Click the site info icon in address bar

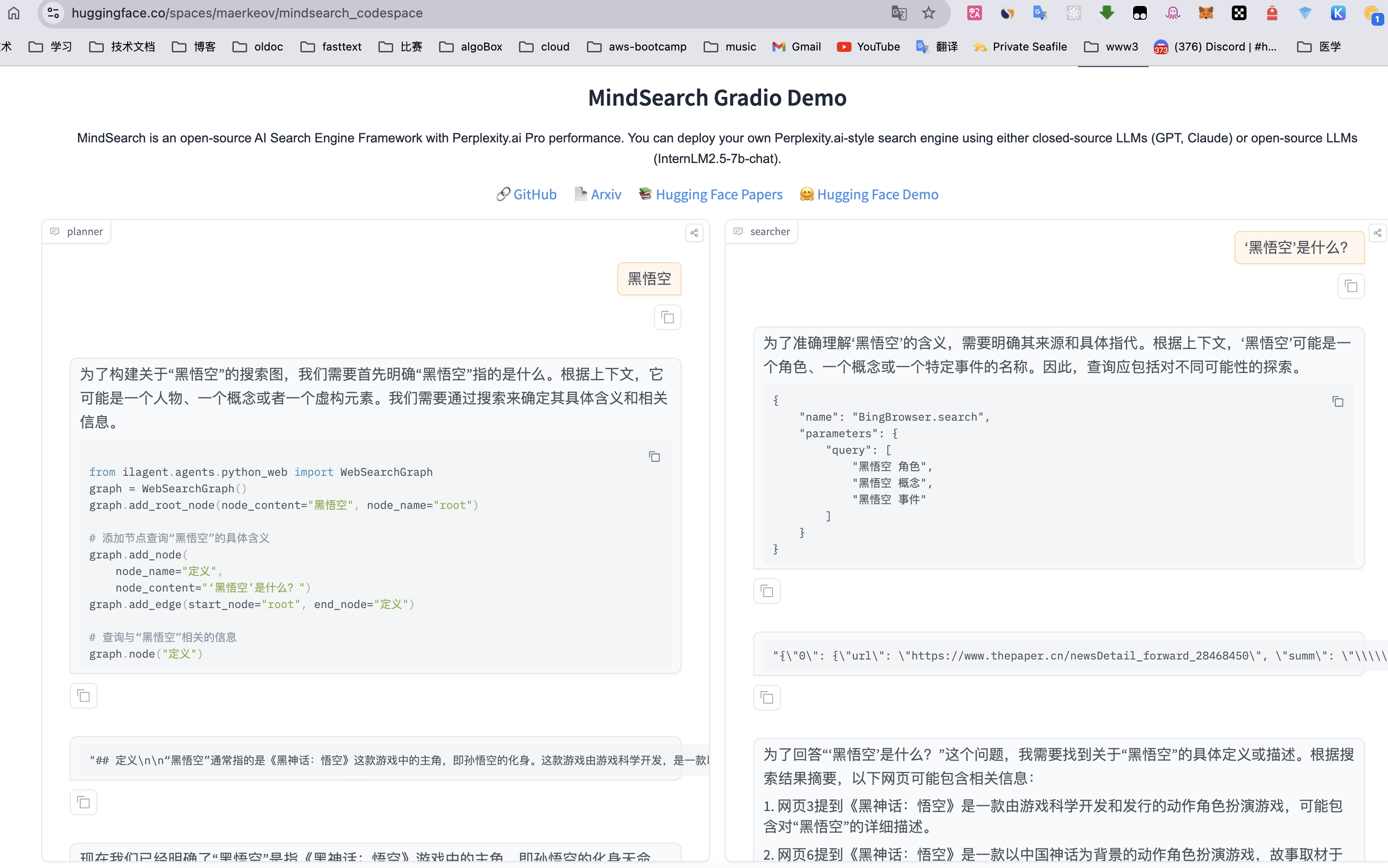53,13
